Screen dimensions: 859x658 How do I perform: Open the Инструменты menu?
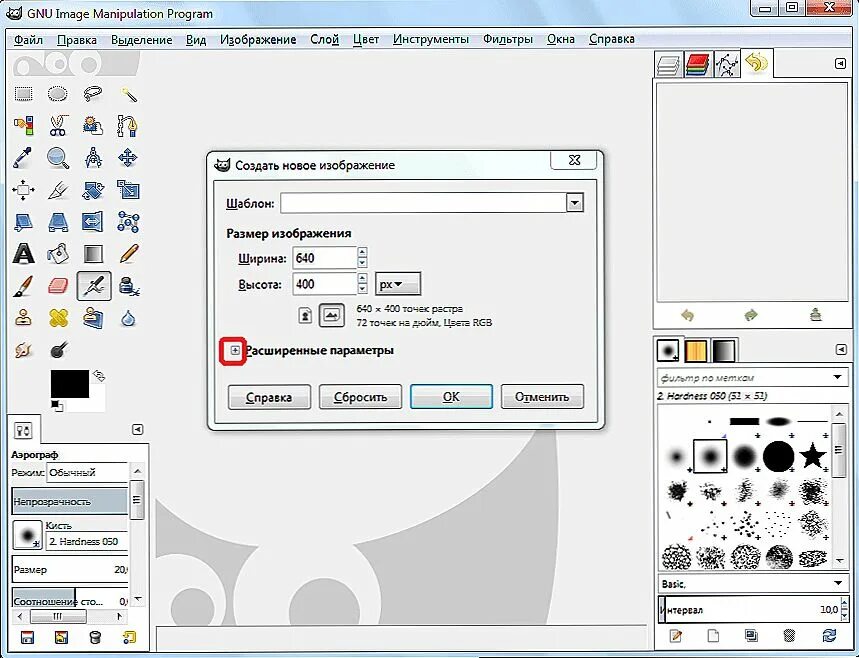click(x=431, y=39)
